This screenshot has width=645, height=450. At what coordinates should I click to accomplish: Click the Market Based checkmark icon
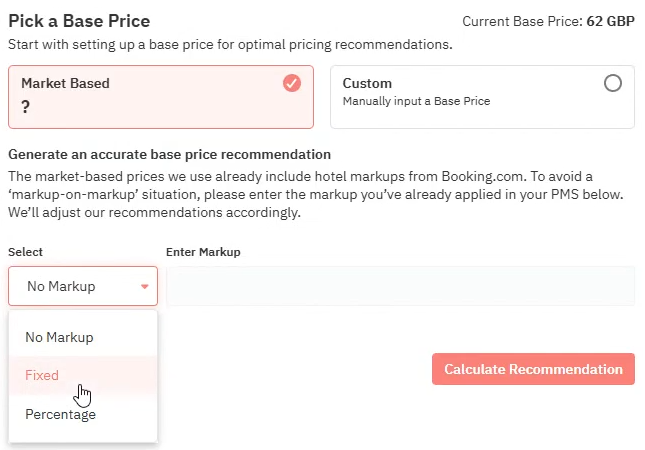(292, 83)
